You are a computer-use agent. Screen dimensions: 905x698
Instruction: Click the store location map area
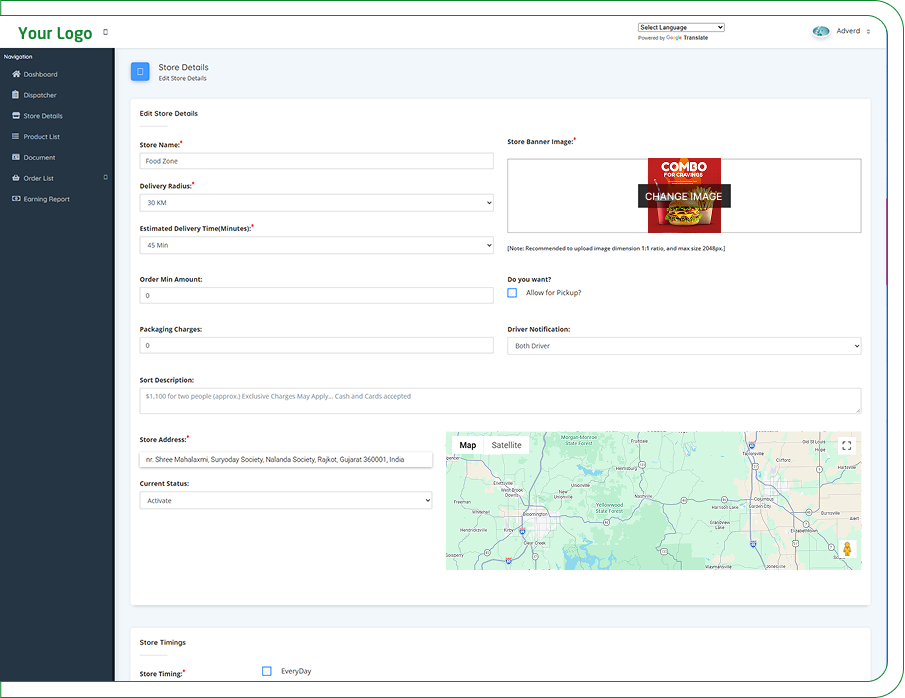tap(653, 501)
